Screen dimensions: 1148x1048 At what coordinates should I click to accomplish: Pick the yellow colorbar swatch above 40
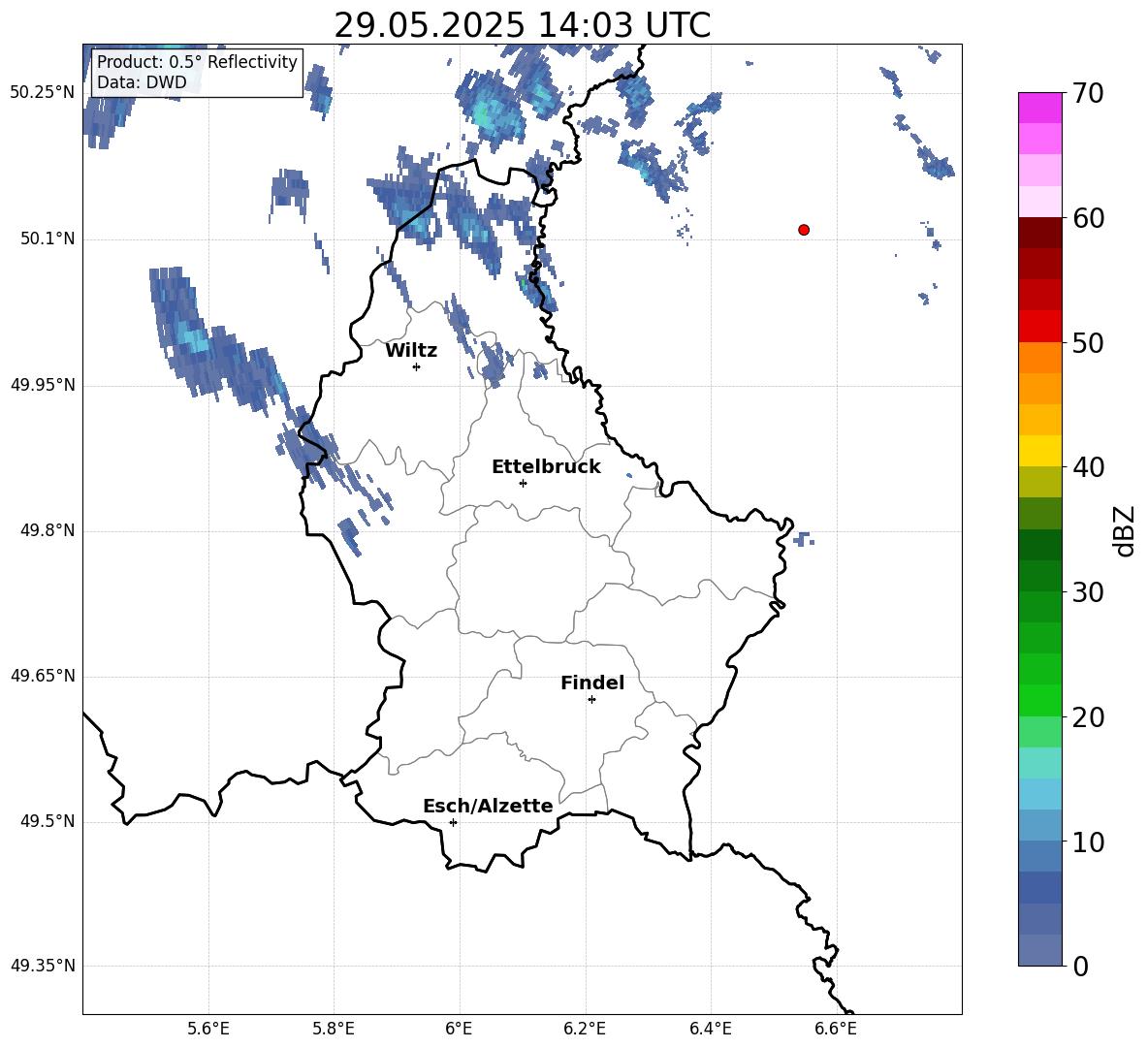pyautogui.click(x=1039, y=451)
